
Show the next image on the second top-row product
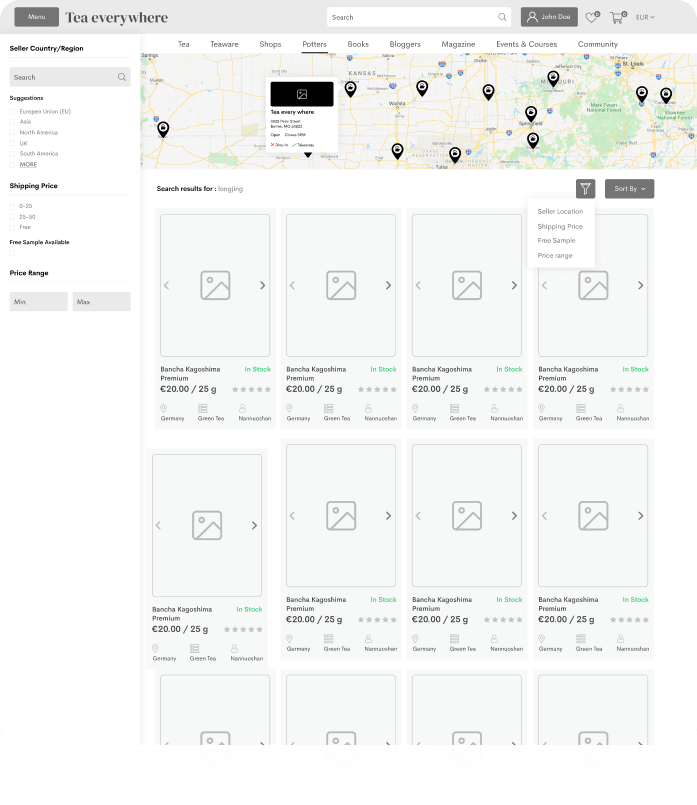(x=389, y=285)
